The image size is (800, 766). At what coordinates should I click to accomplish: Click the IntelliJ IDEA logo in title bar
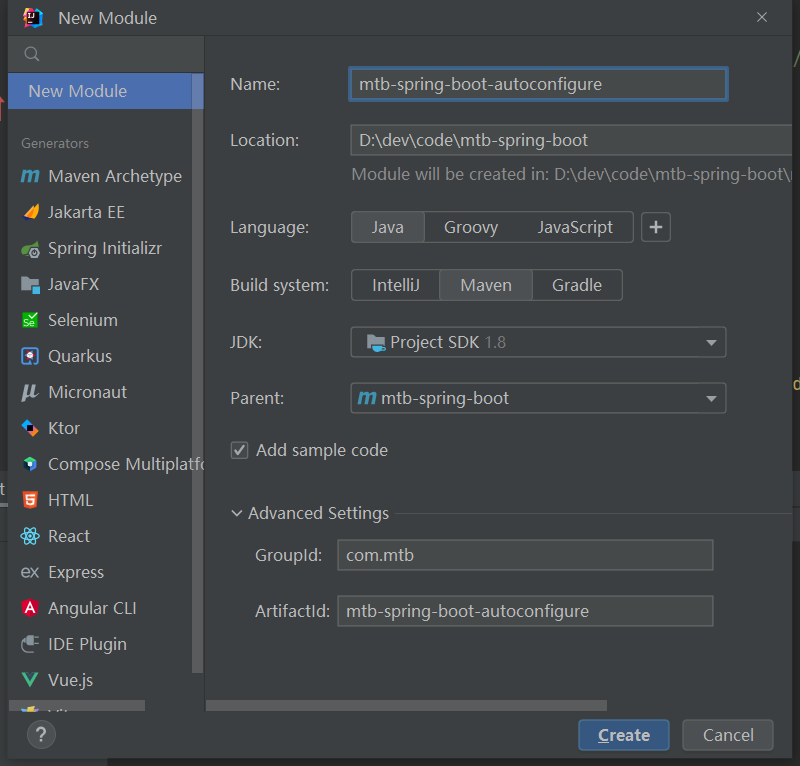(x=33, y=18)
